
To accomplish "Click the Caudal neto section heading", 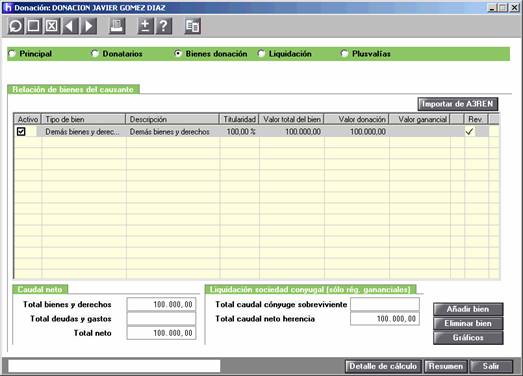I will [x=40, y=289].
